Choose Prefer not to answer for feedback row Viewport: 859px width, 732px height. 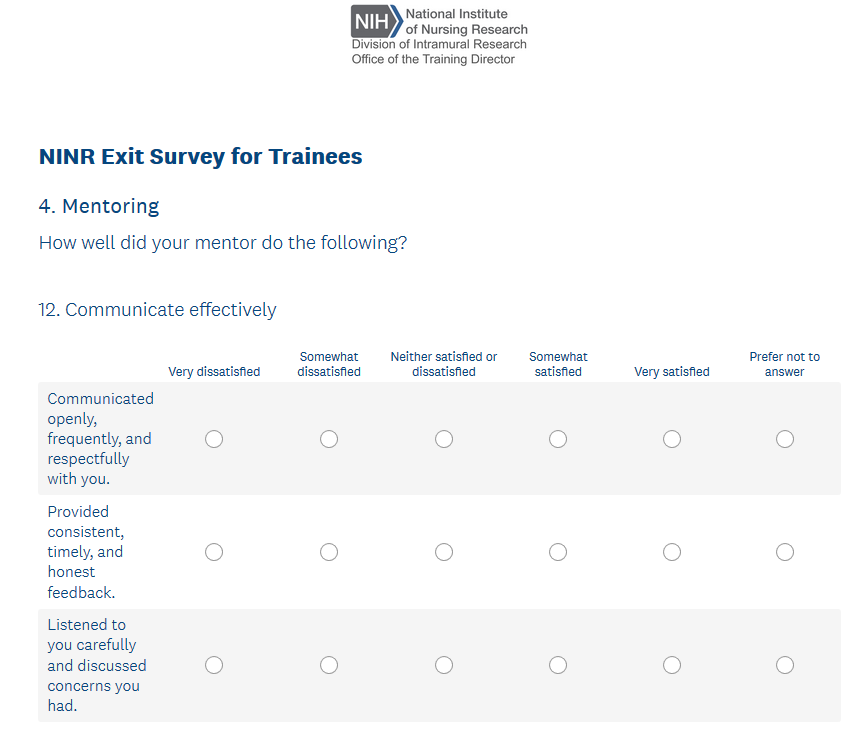[x=785, y=552]
